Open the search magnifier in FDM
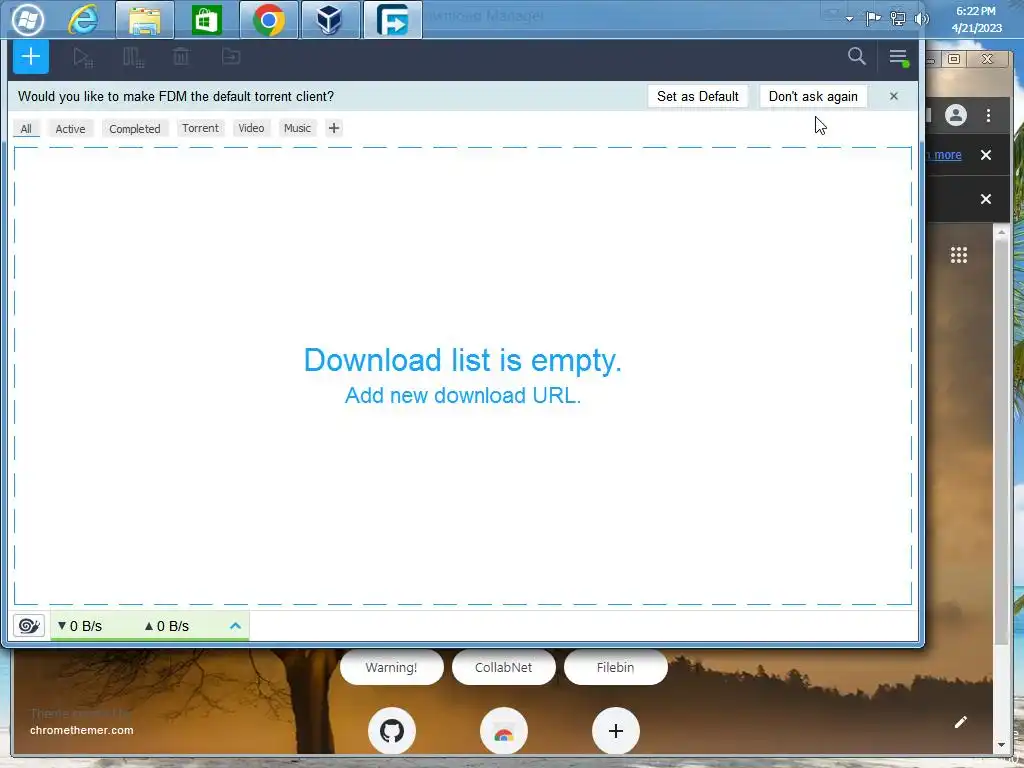 click(x=857, y=56)
